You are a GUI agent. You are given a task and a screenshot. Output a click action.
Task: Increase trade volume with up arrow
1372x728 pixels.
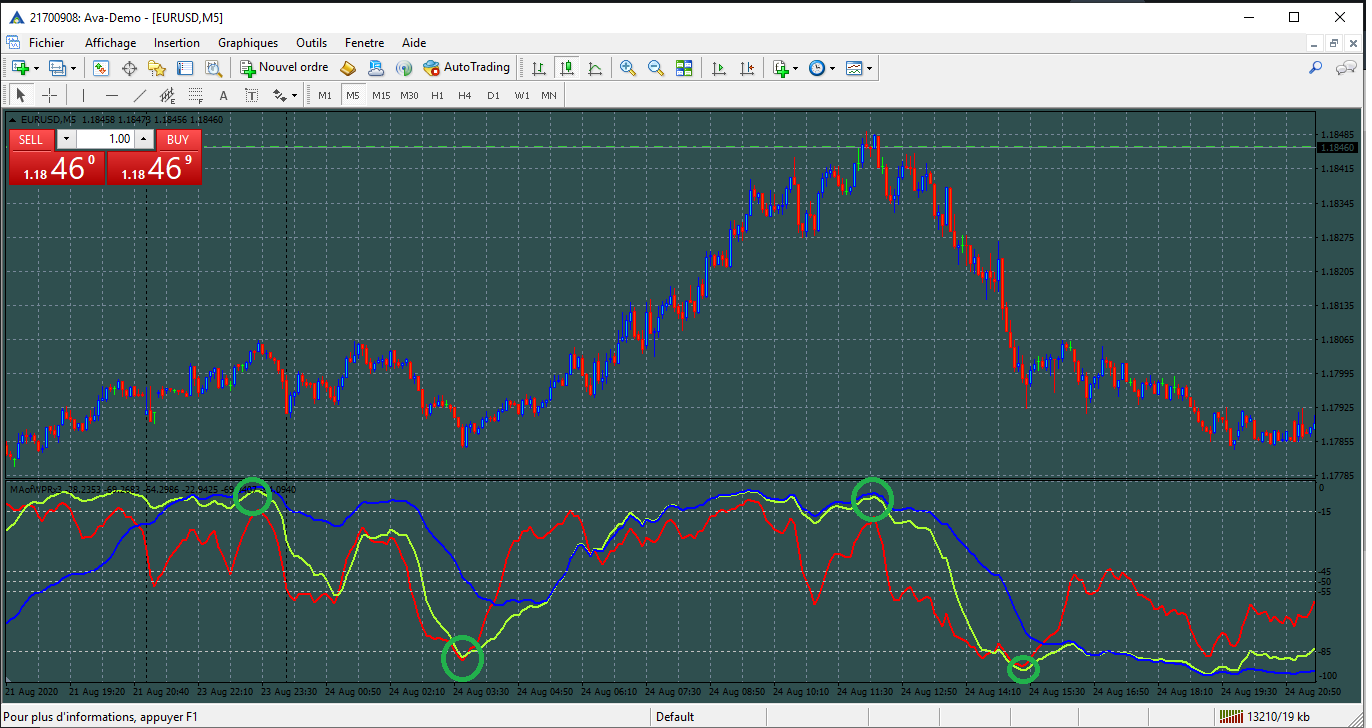tap(144, 139)
